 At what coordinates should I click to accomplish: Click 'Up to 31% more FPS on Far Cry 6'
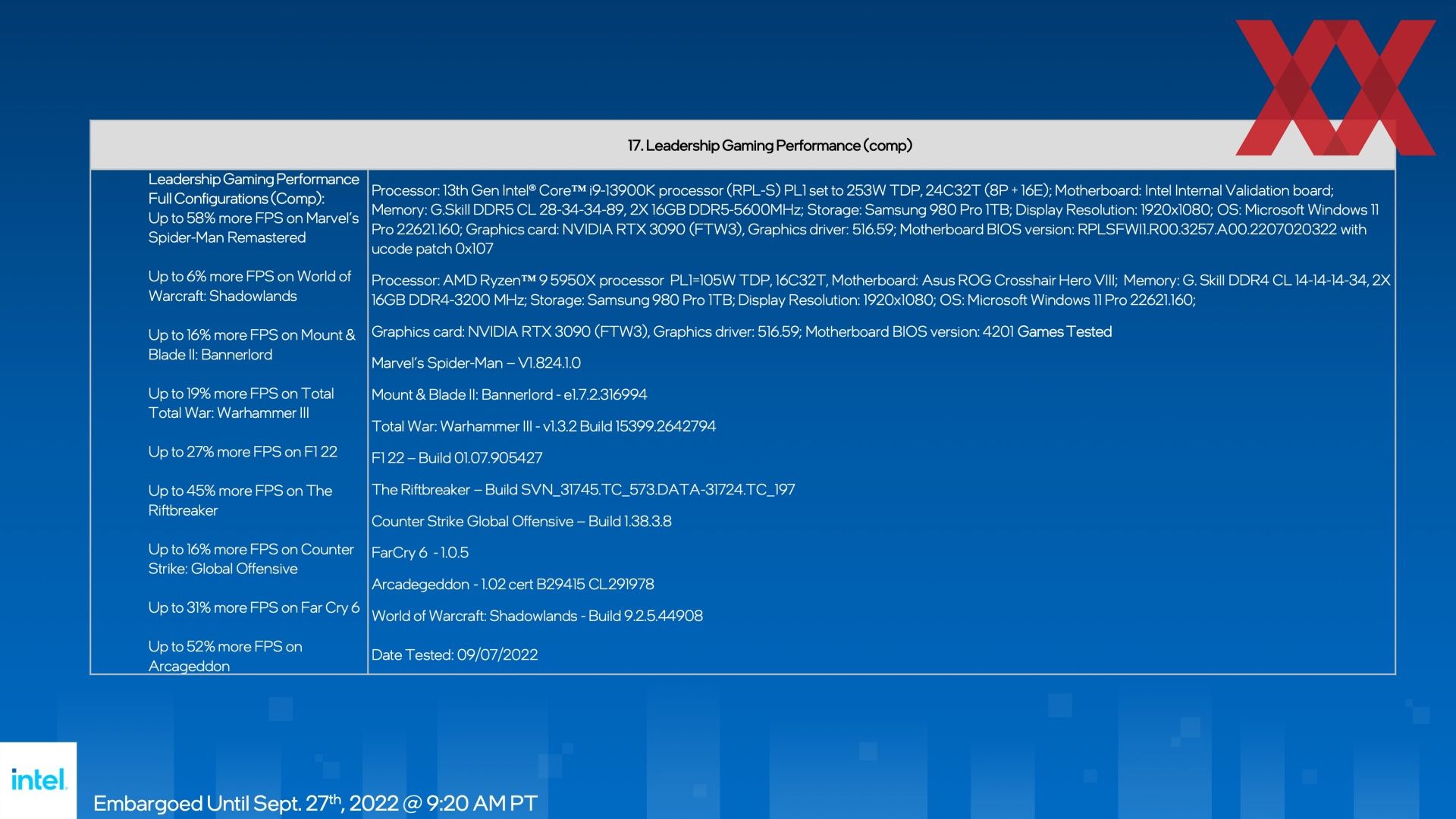point(254,607)
